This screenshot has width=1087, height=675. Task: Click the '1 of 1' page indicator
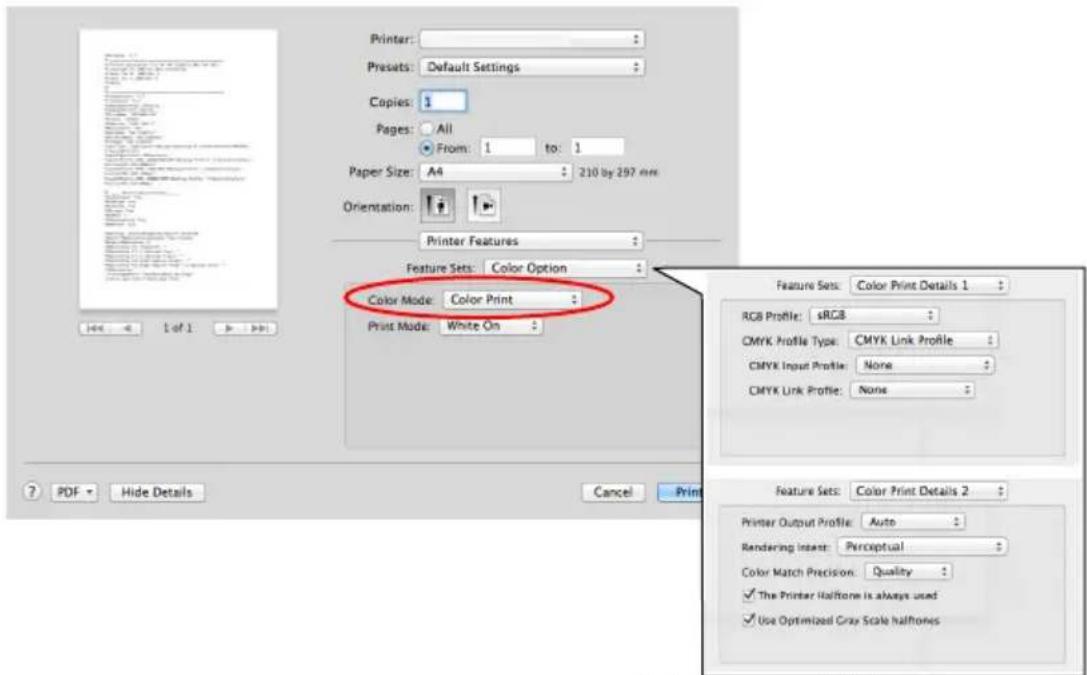(177, 328)
